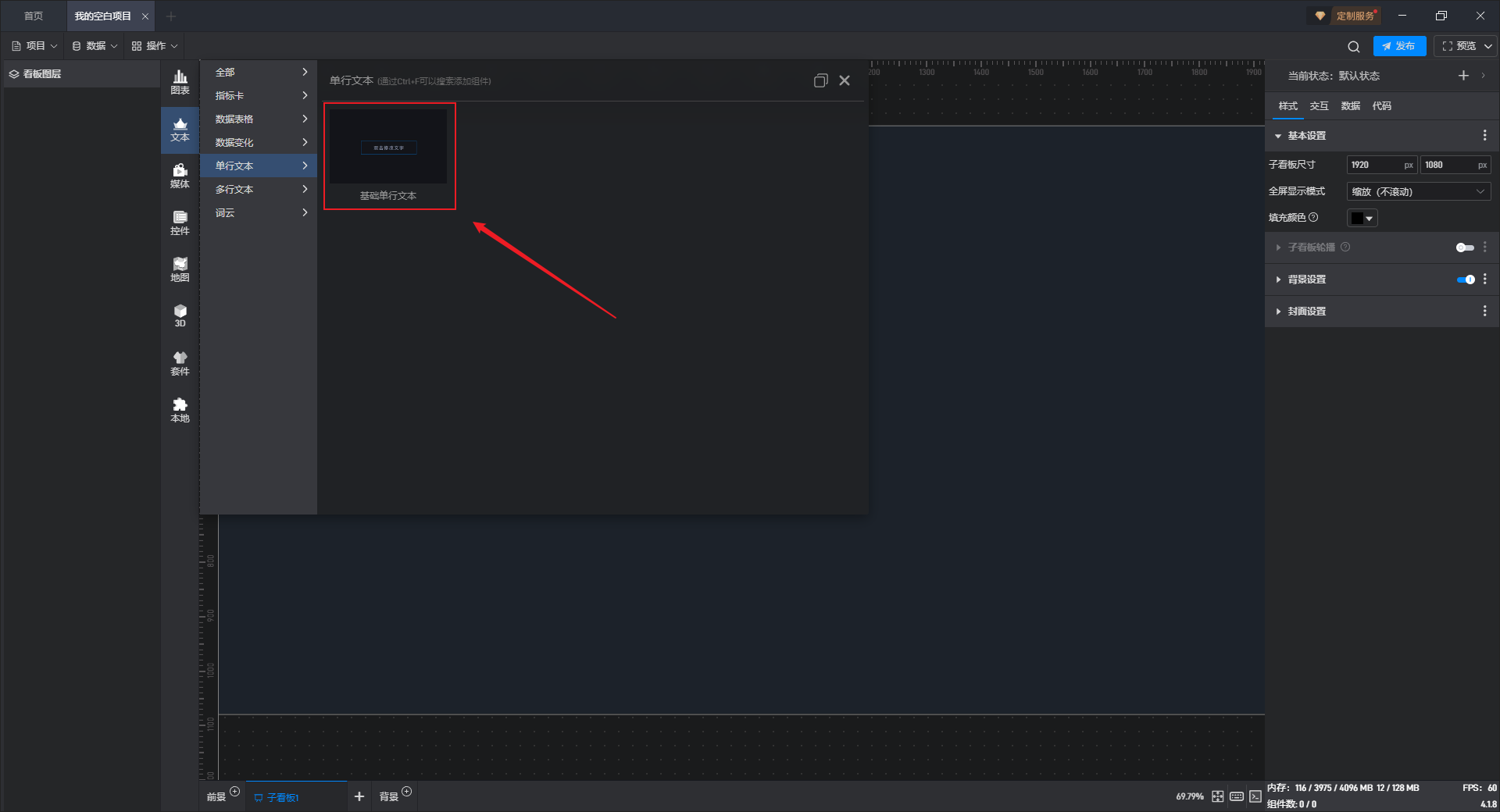1500x812 pixels.
Task: Select the 3D components icon
Action: (180, 315)
